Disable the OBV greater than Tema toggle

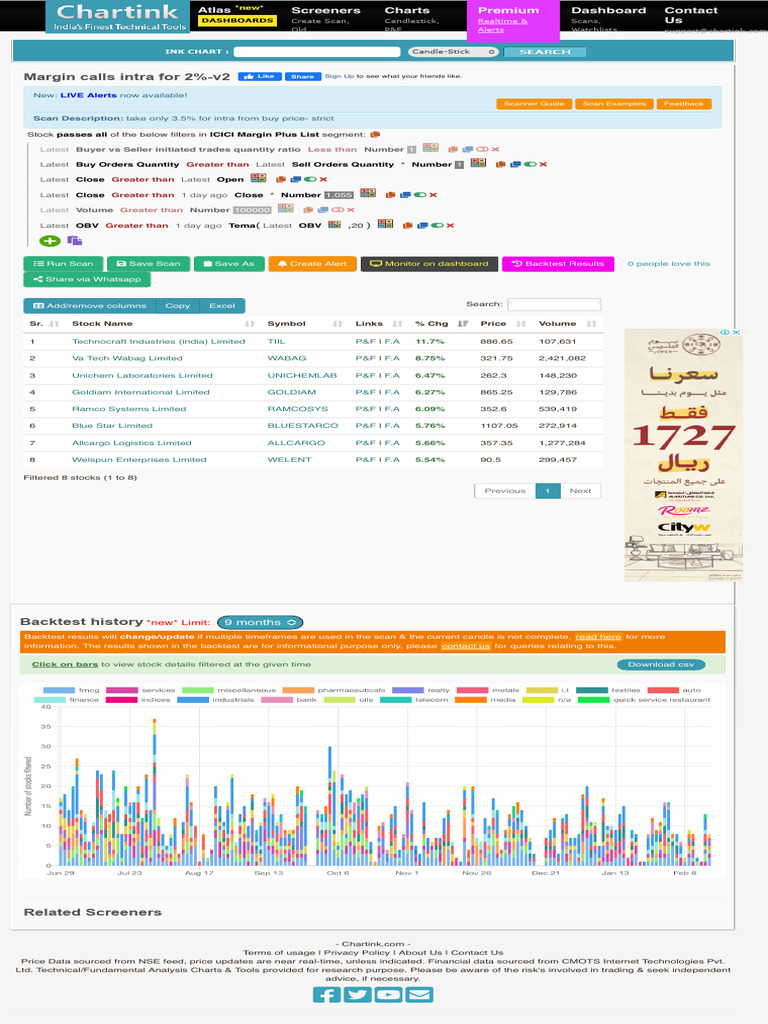click(x=436, y=225)
